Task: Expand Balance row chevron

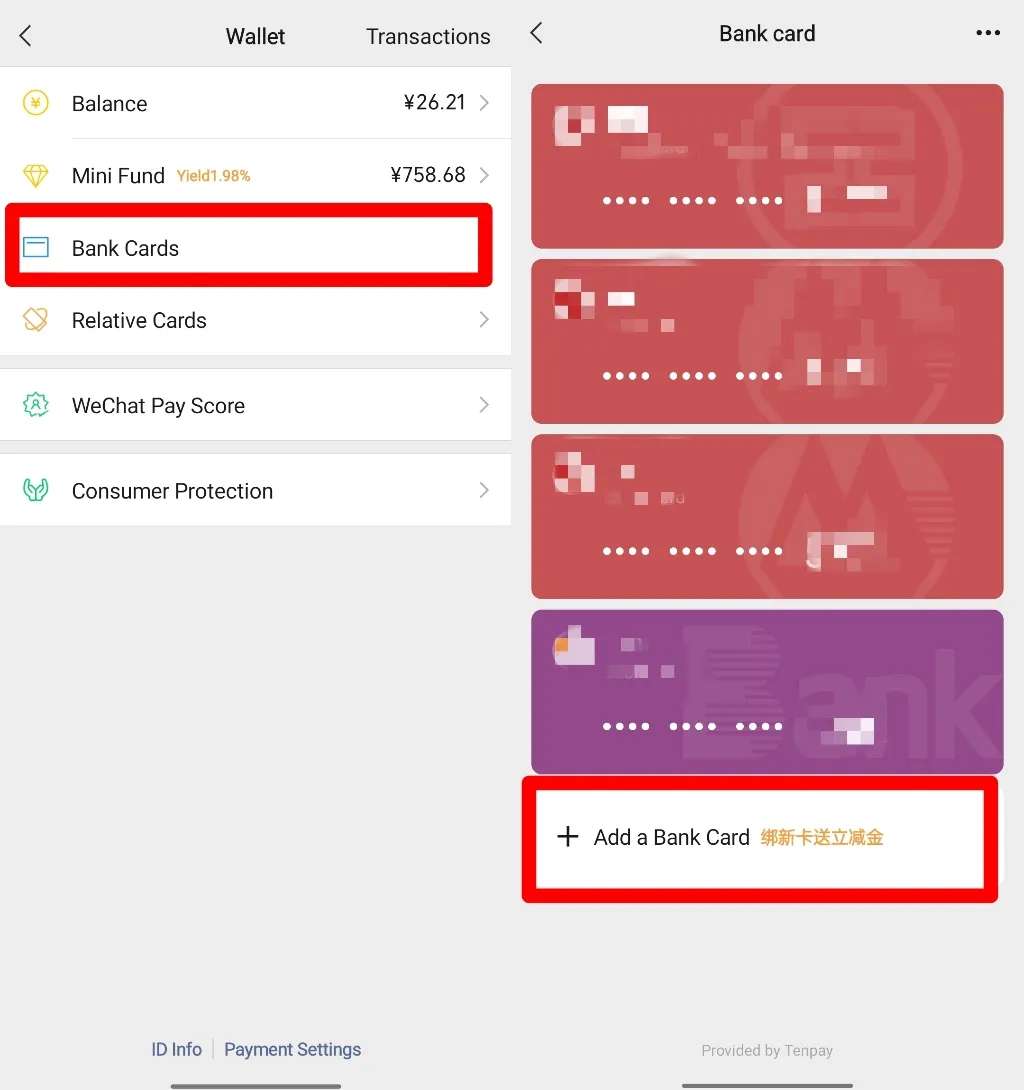Action: tap(484, 103)
